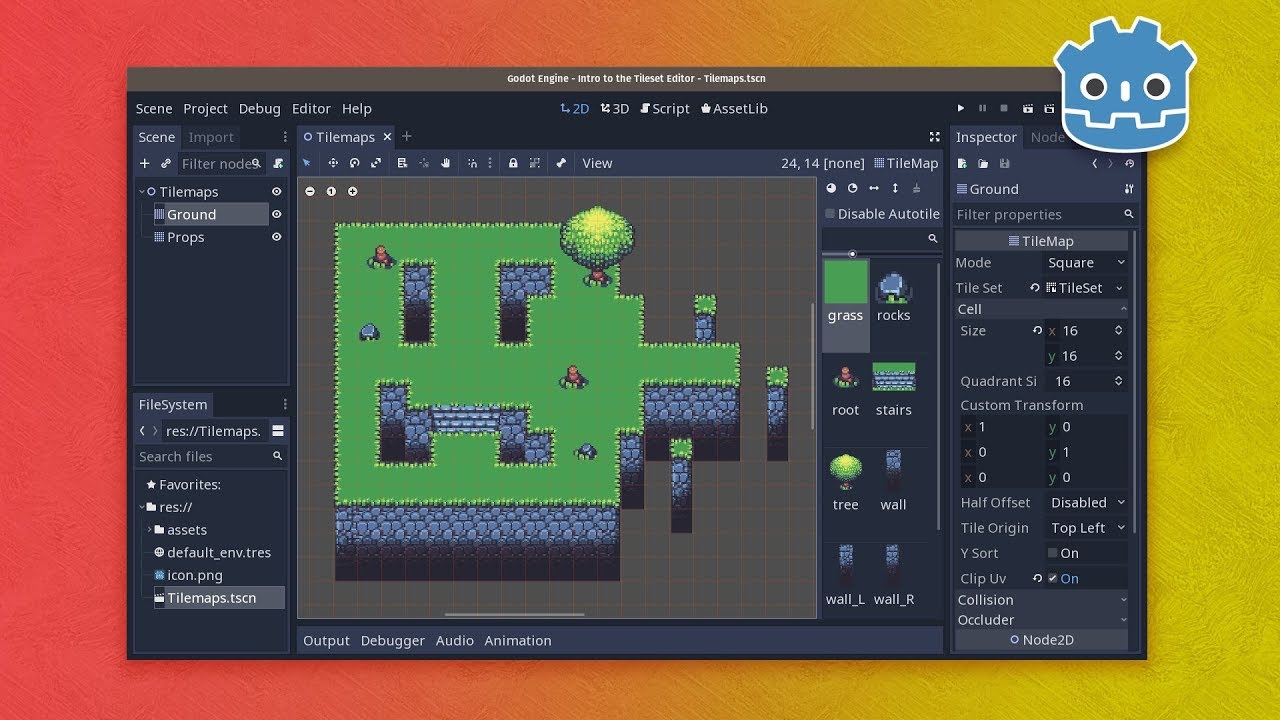Open the Output bottom panel
The width and height of the screenshot is (1280, 720).
click(326, 641)
